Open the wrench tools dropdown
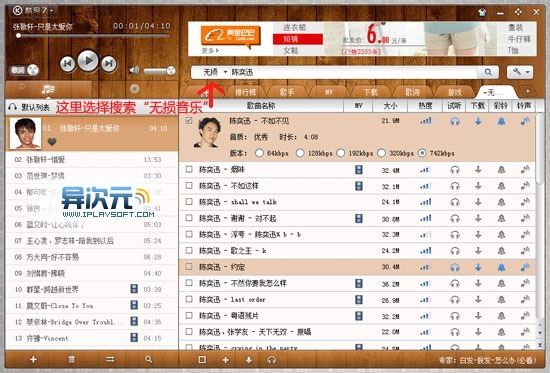 point(520,72)
